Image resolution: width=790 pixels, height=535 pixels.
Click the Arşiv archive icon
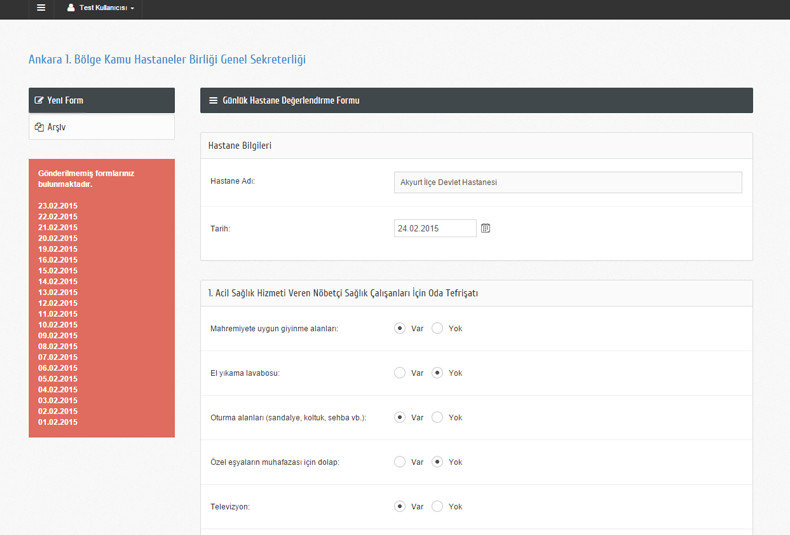(x=39, y=127)
